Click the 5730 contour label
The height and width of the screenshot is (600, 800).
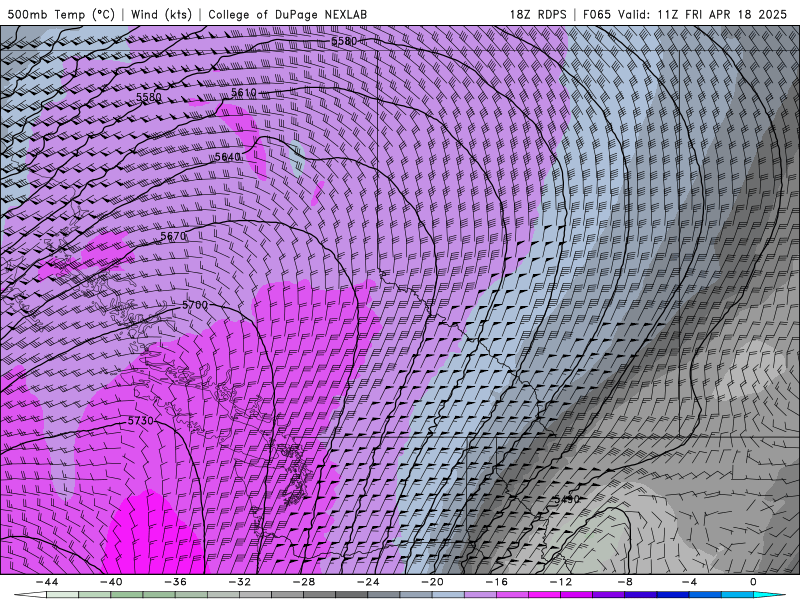pos(140,420)
